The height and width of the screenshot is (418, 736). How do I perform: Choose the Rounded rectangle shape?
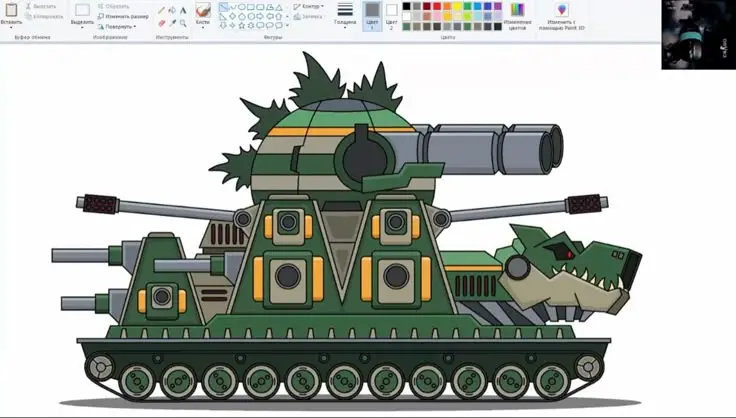point(260,7)
